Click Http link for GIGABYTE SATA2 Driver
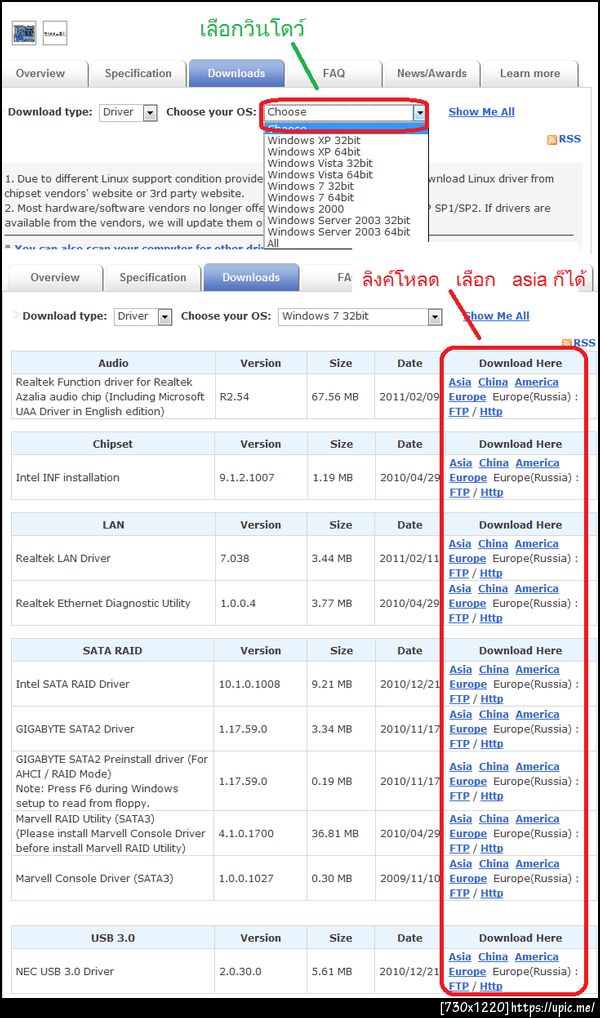 click(x=491, y=744)
